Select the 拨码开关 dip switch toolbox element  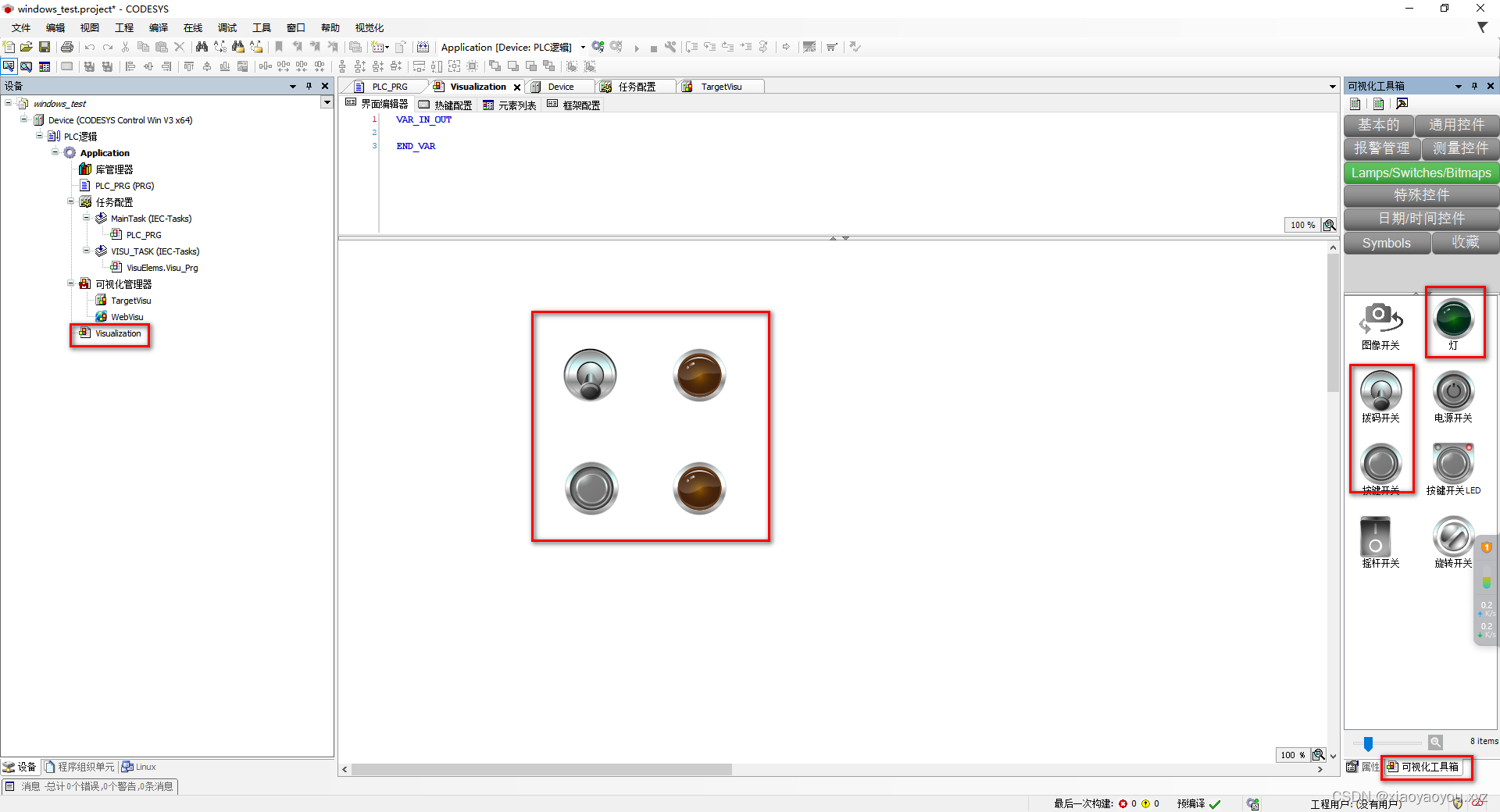tap(1380, 397)
